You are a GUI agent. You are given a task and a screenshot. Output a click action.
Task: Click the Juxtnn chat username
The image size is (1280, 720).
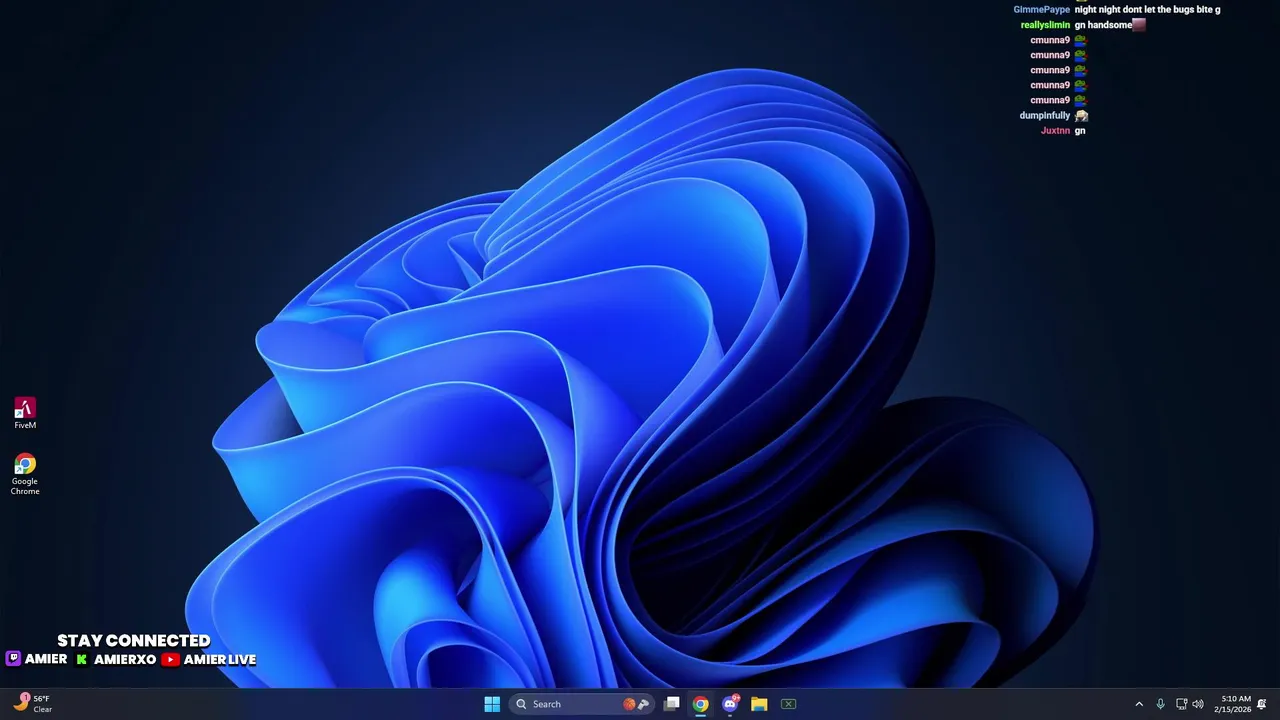point(1055,130)
